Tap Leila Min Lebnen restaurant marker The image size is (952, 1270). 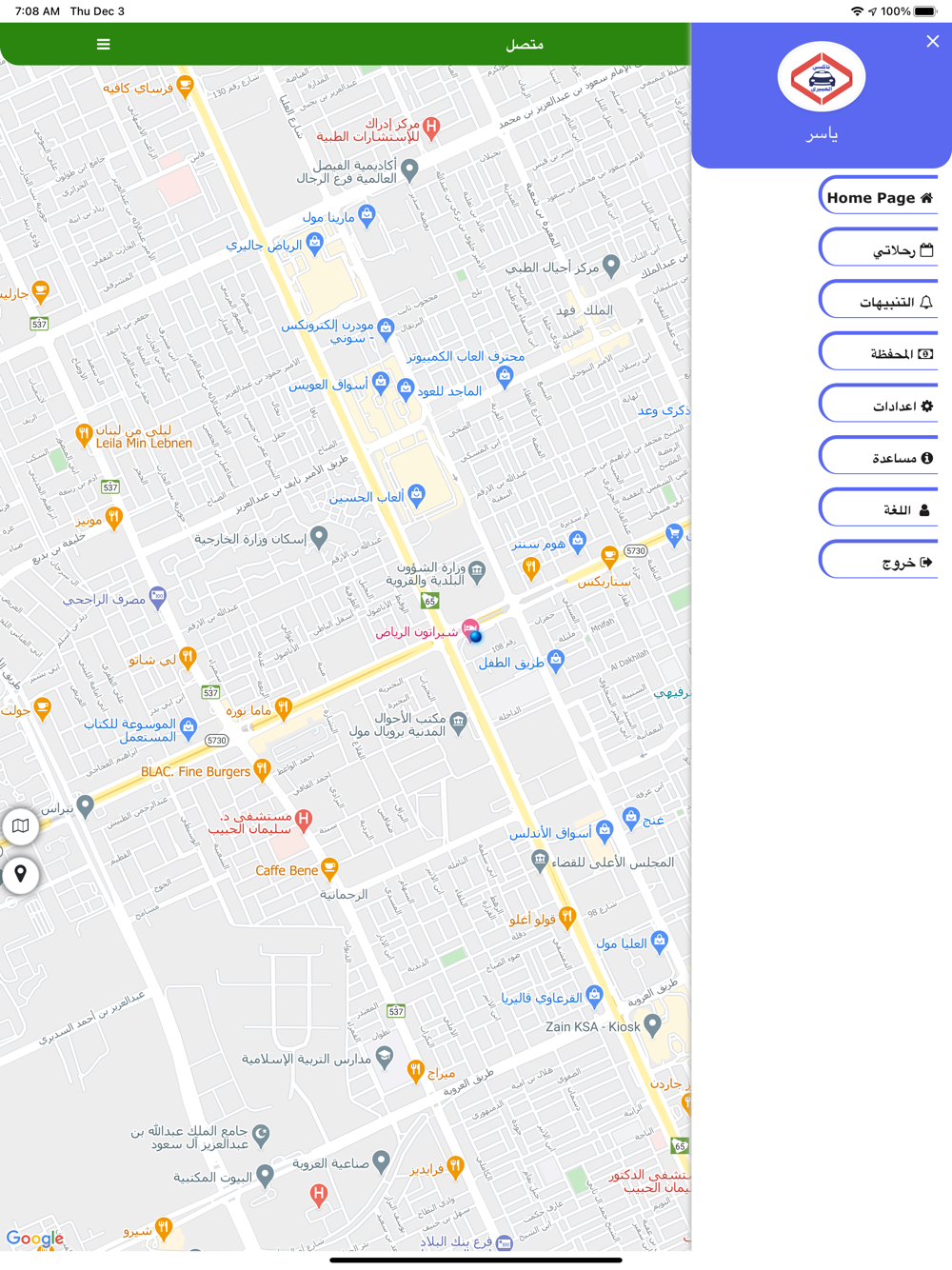click(84, 435)
